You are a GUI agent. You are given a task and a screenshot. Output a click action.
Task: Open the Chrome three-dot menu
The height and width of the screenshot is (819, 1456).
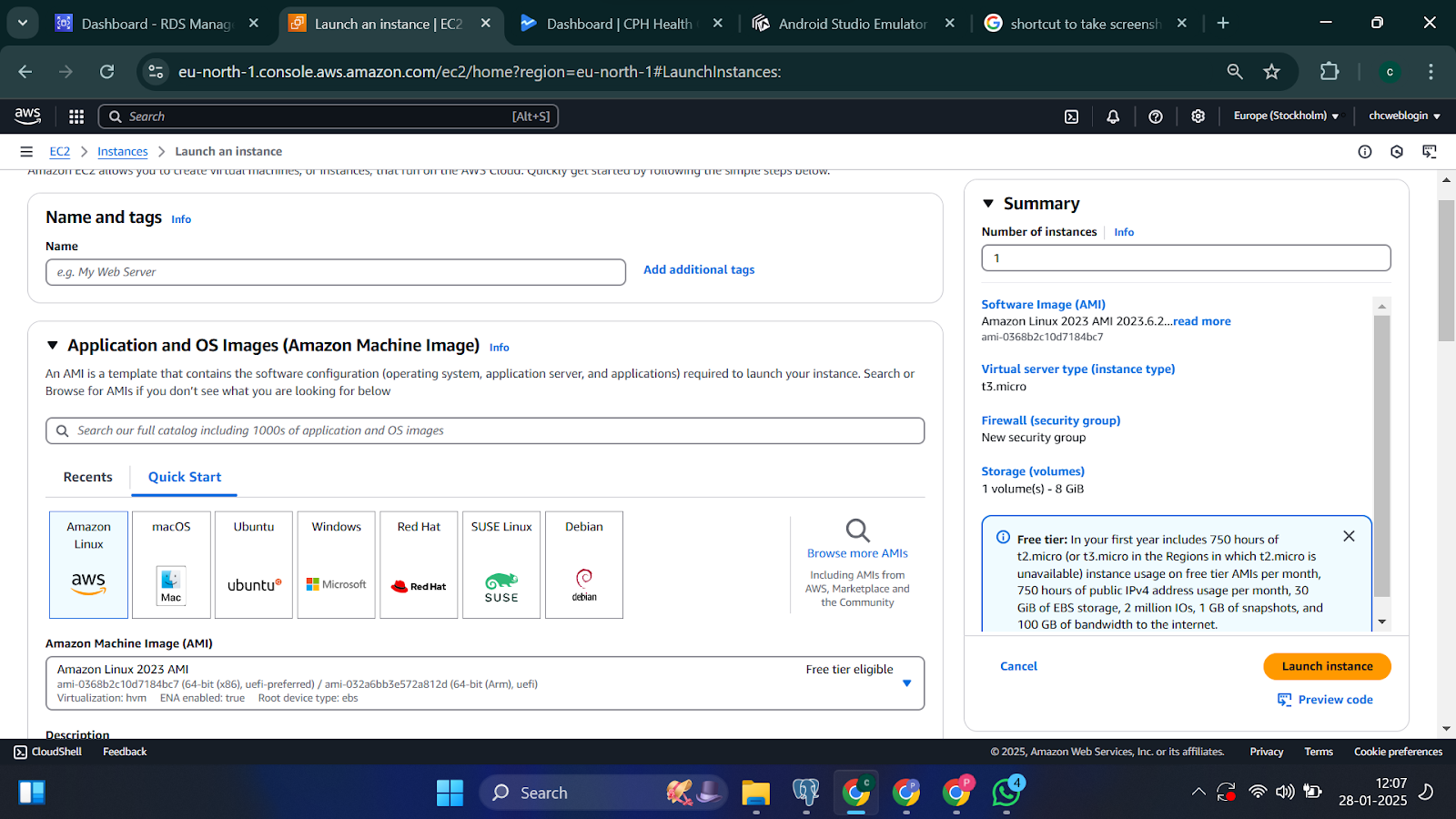1431,72
